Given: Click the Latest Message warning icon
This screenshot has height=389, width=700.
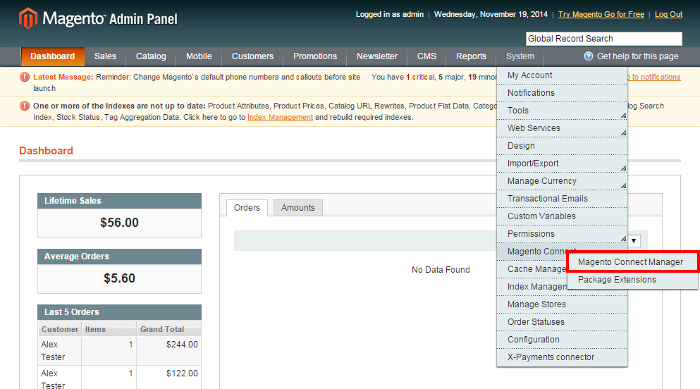Looking at the screenshot, I should (25, 77).
